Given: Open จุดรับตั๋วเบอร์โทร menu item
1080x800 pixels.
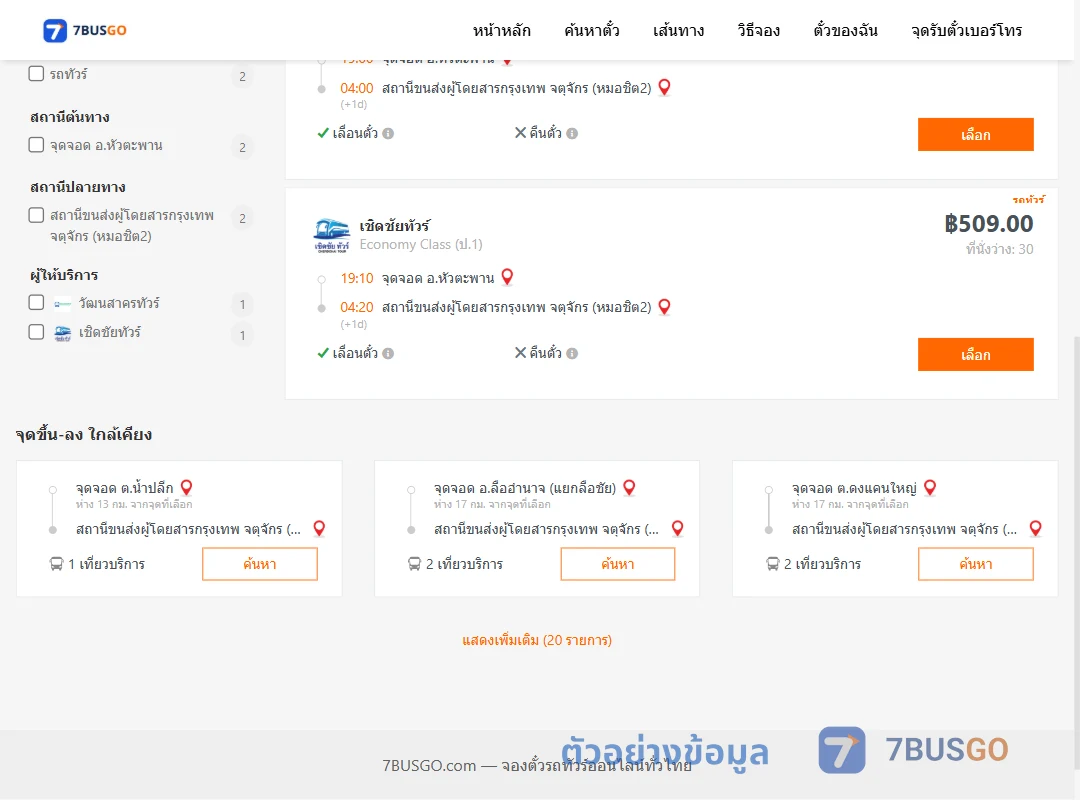Looking at the screenshot, I should (x=966, y=30).
